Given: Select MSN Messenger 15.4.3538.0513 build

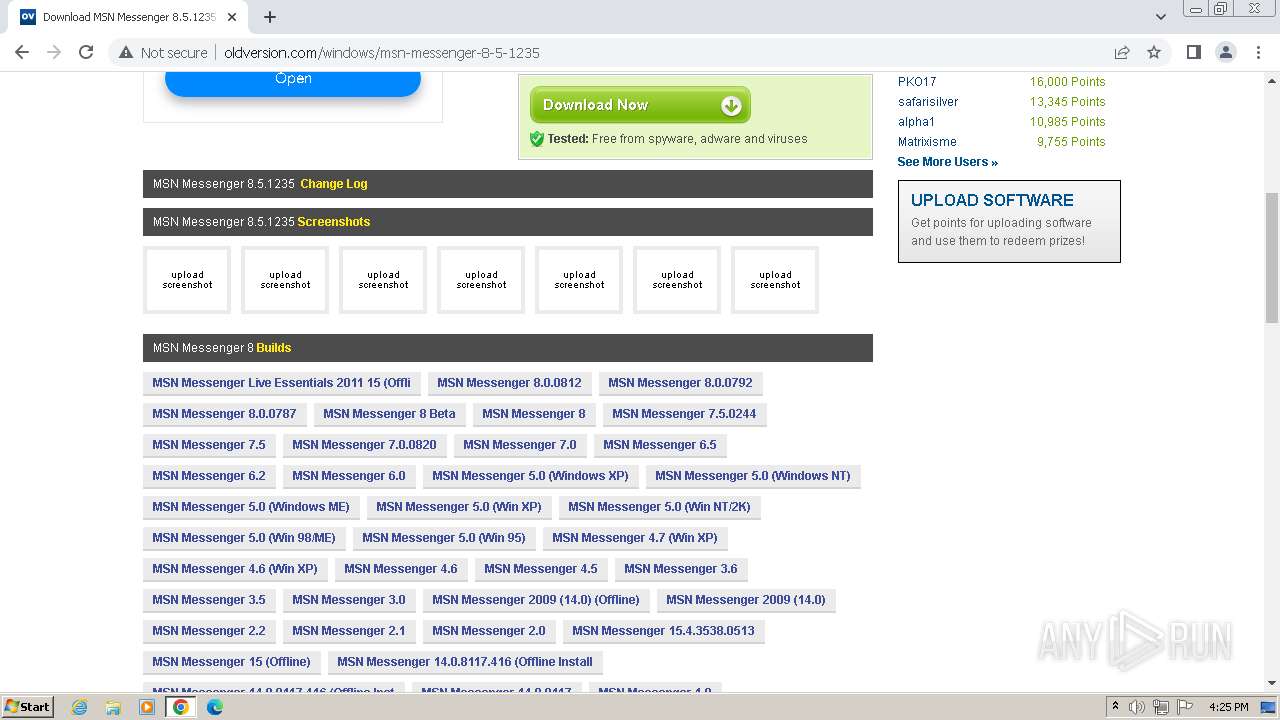Looking at the screenshot, I should [663, 631].
